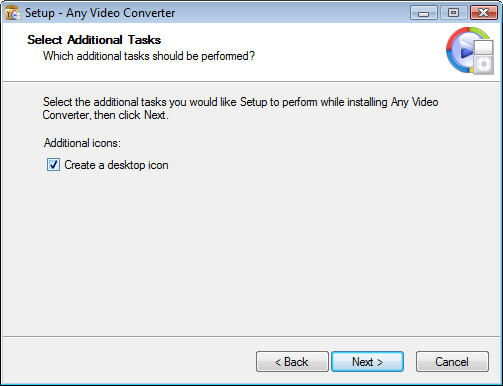Click the Setup installer icon in title bar
Viewport: 503px width, 386px height.
click(x=13, y=13)
